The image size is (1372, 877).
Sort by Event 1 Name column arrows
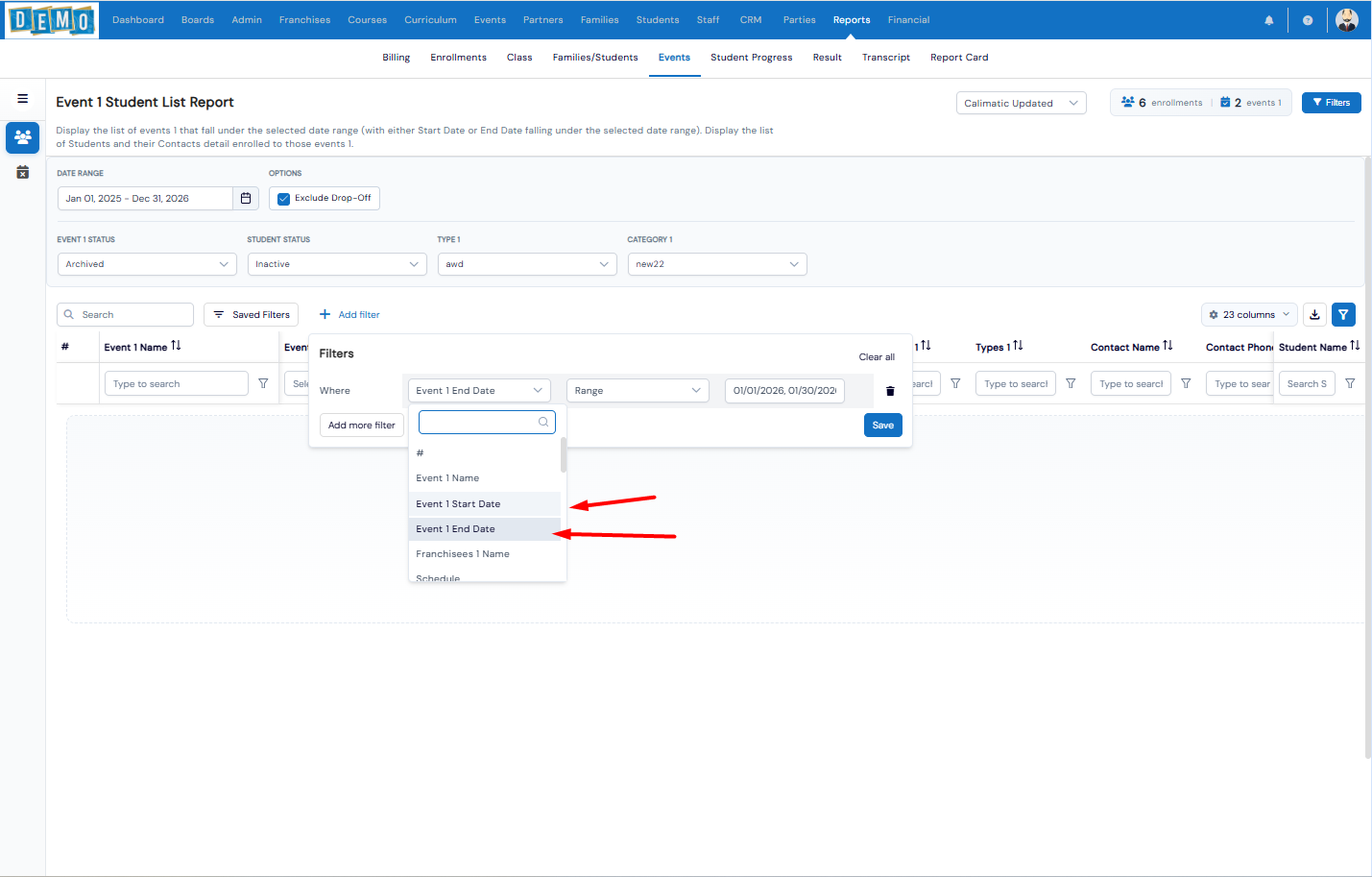176,346
